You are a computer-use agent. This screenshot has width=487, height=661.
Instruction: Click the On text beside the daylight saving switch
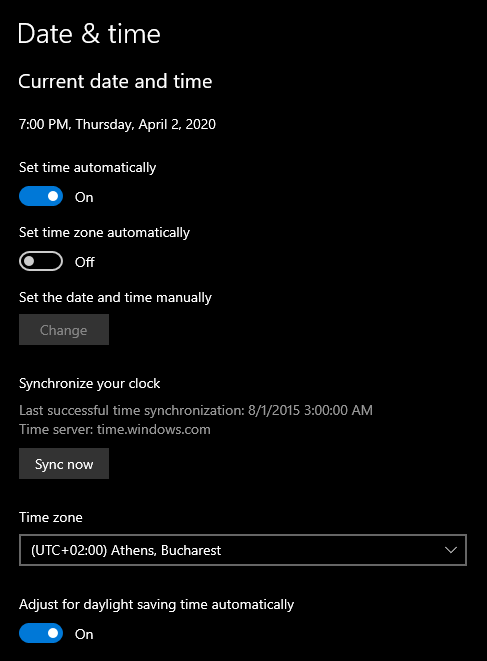(x=84, y=634)
